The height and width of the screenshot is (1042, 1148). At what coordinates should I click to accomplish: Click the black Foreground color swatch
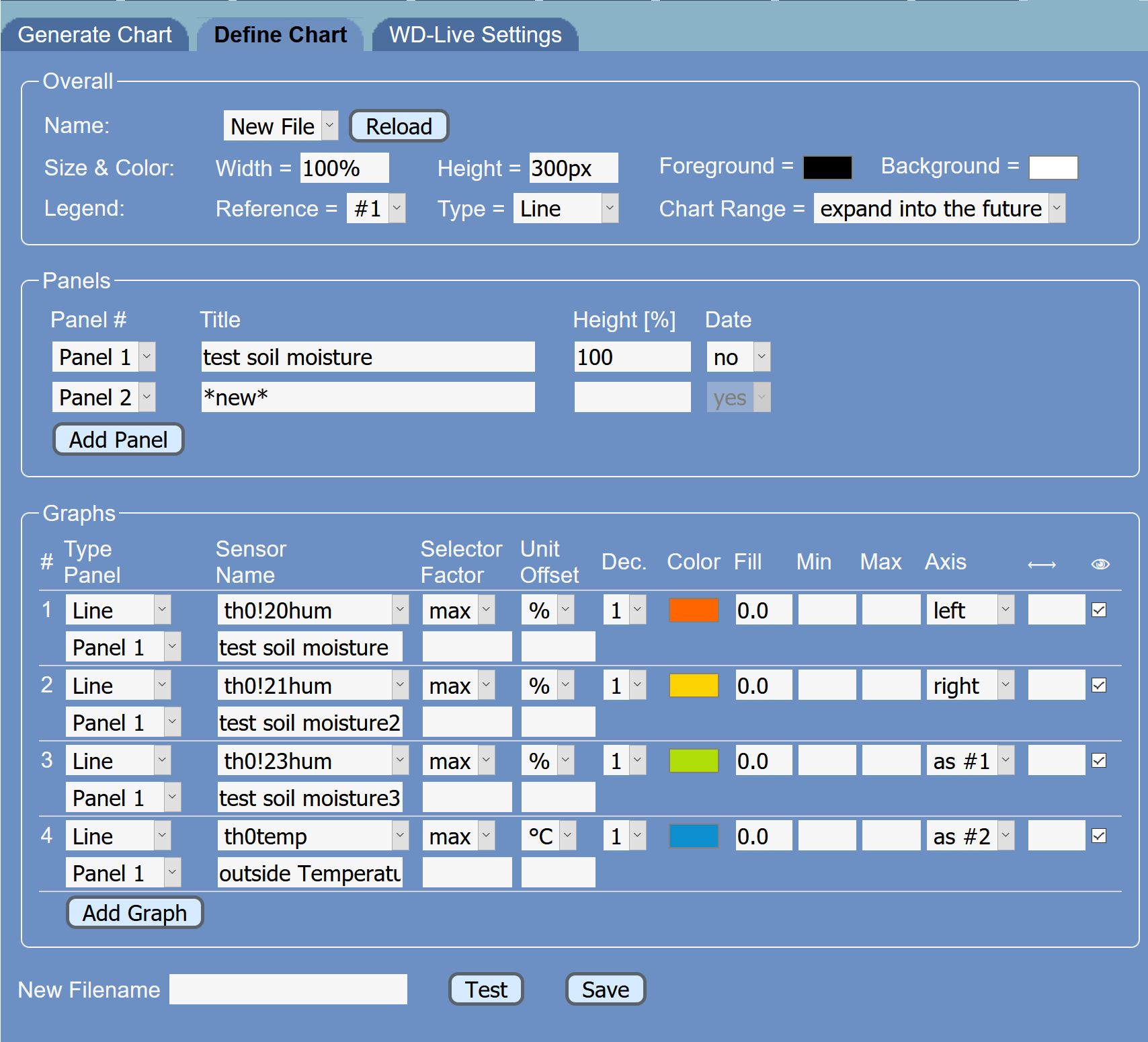tap(827, 167)
